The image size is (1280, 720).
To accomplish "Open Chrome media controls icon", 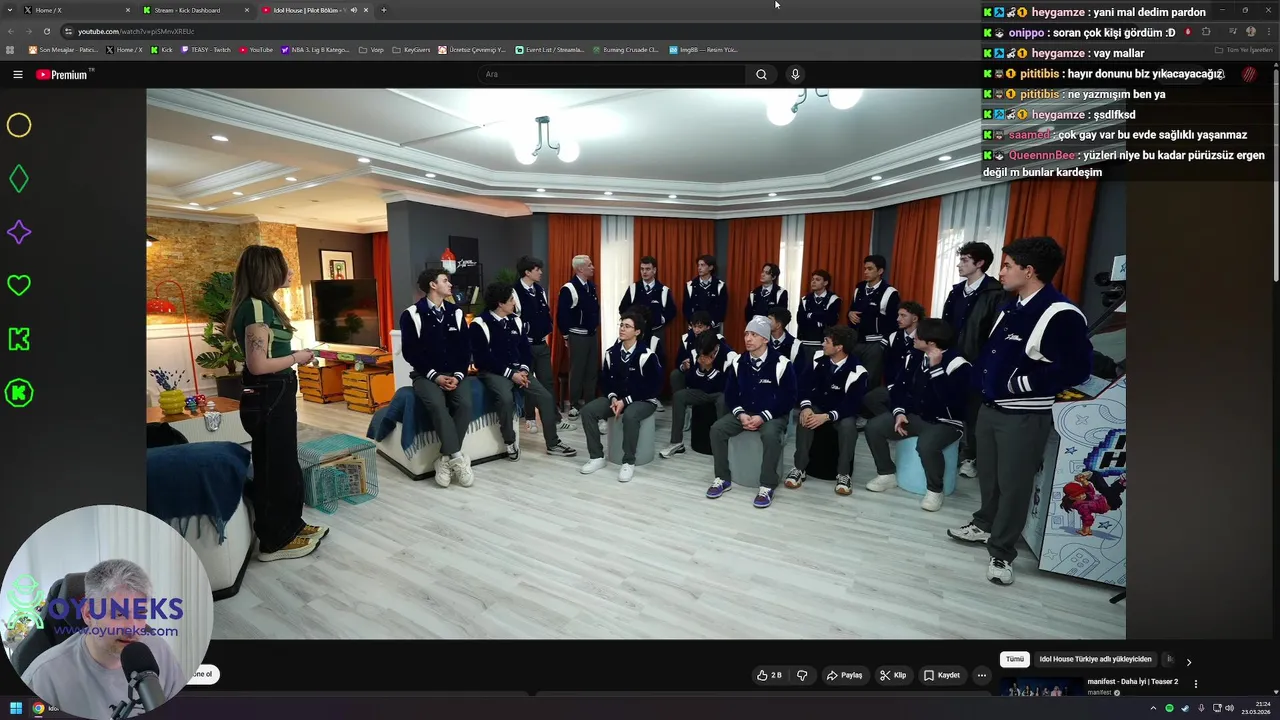I will (x=1233, y=31).
